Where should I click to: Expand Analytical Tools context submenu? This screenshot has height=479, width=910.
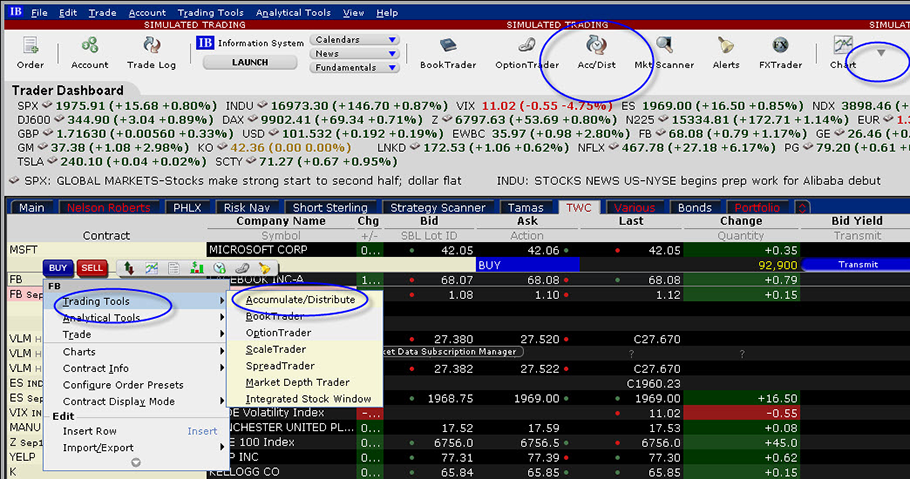point(138,318)
